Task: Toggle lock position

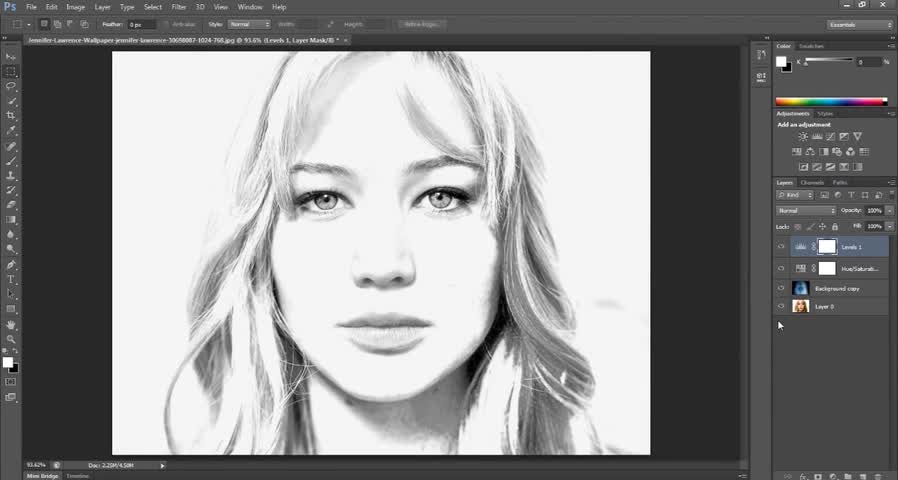Action: coord(822,227)
